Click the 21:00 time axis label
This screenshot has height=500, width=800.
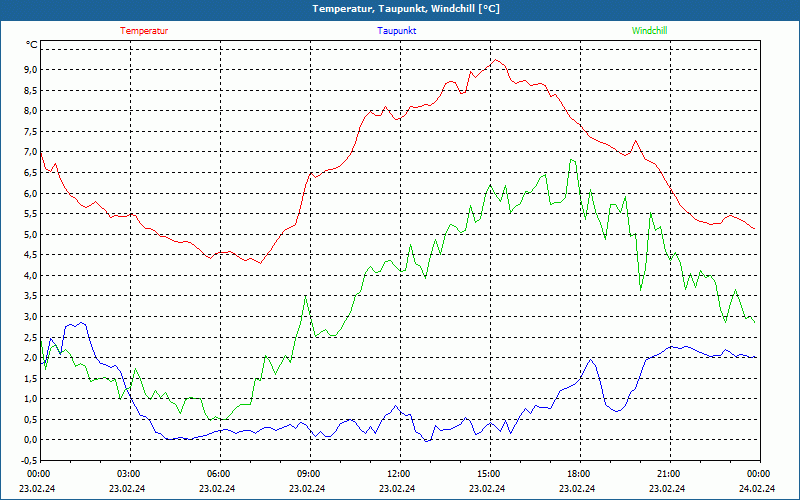click(670, 474)
